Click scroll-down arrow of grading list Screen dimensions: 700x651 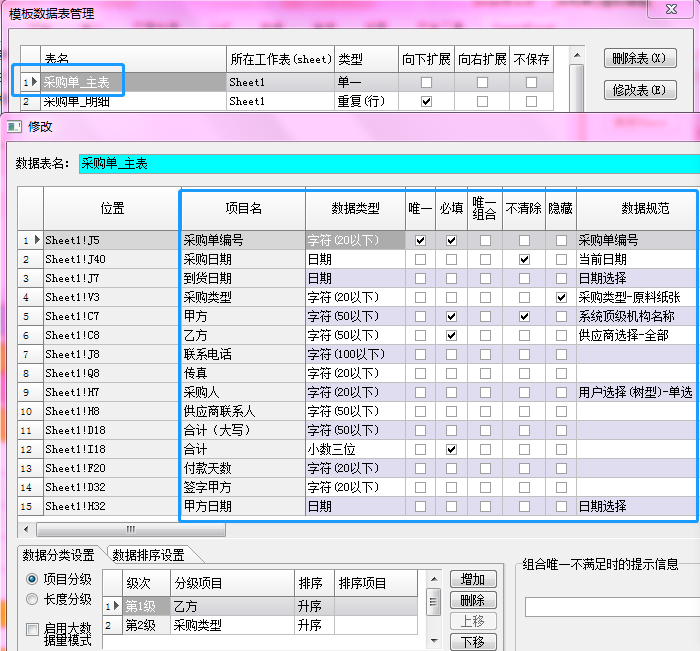point(433,641)
